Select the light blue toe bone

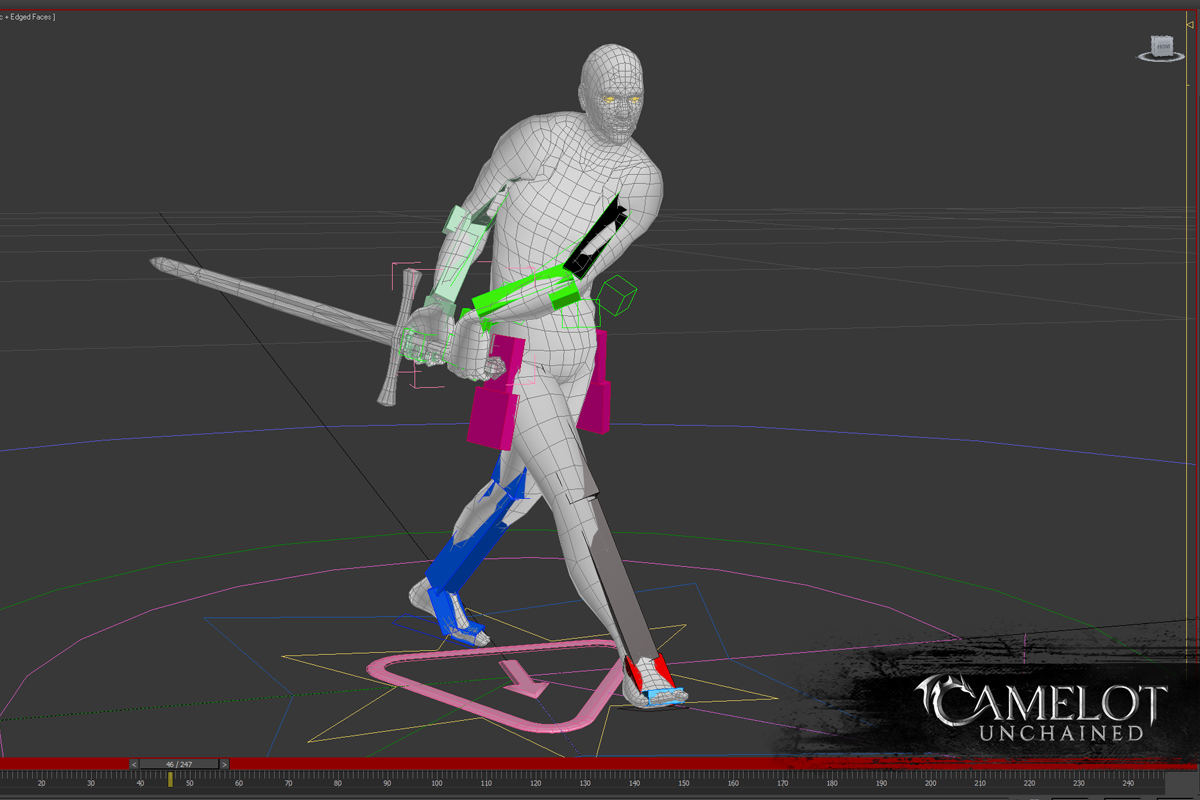coord(662,695)
